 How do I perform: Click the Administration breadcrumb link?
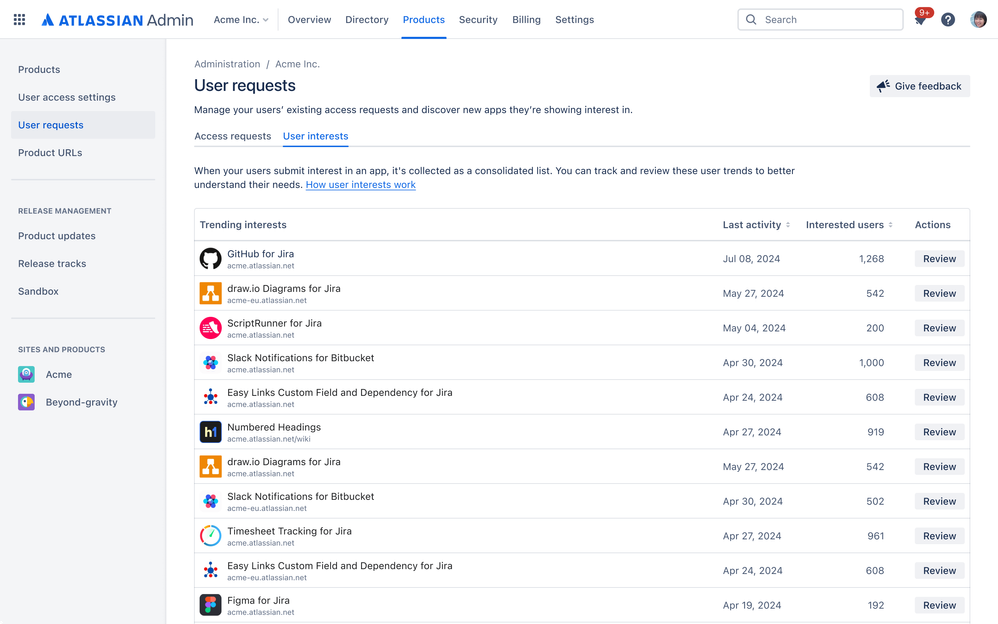(227, 64)
